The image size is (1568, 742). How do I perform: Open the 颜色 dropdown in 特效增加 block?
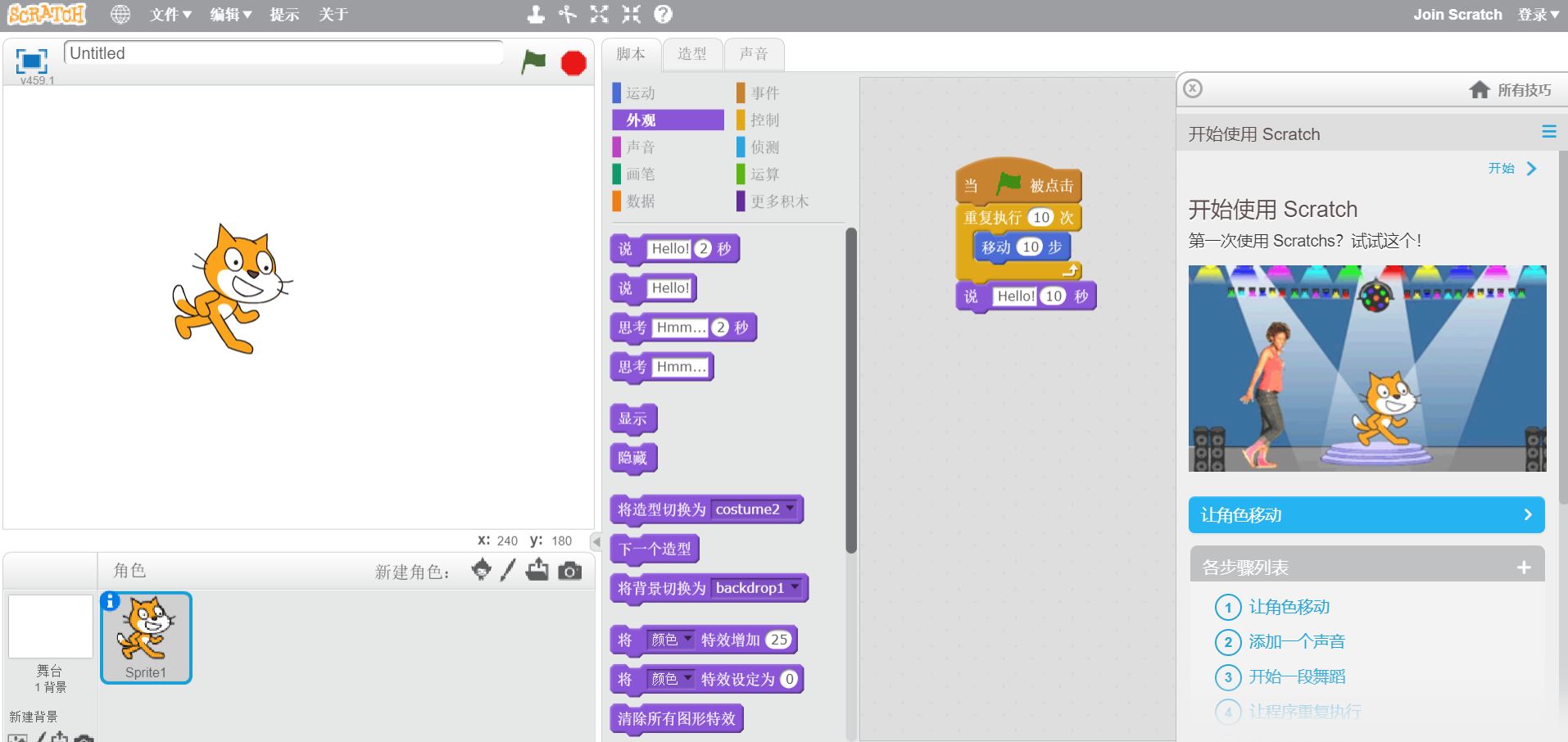pyautogui.click(x=671, y=640)
